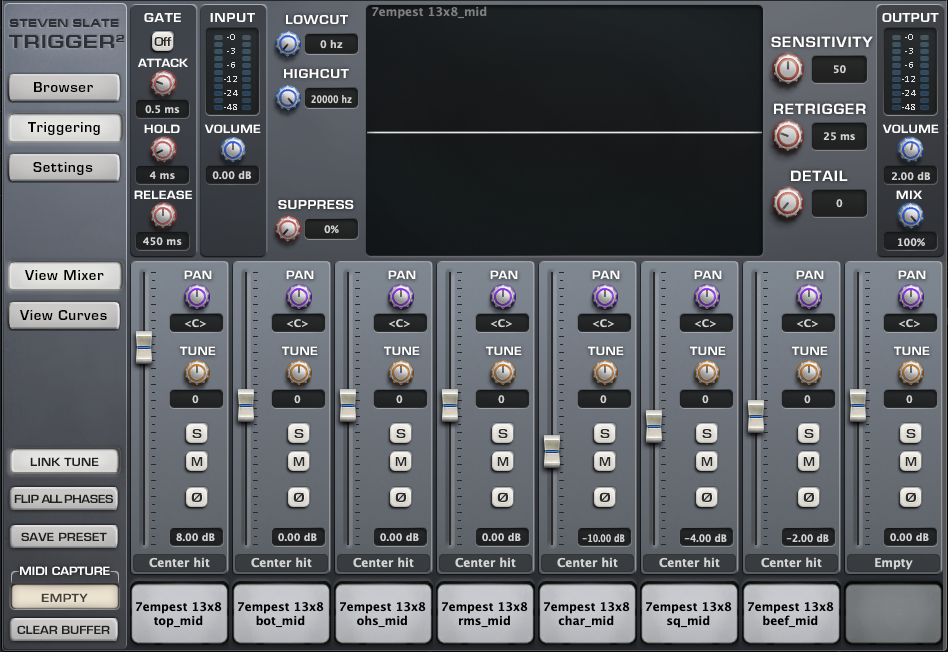Click the Pan knob on top_mid channel
Screen dimensions: 948x652
pyautogui.click(x=196, y=297)
